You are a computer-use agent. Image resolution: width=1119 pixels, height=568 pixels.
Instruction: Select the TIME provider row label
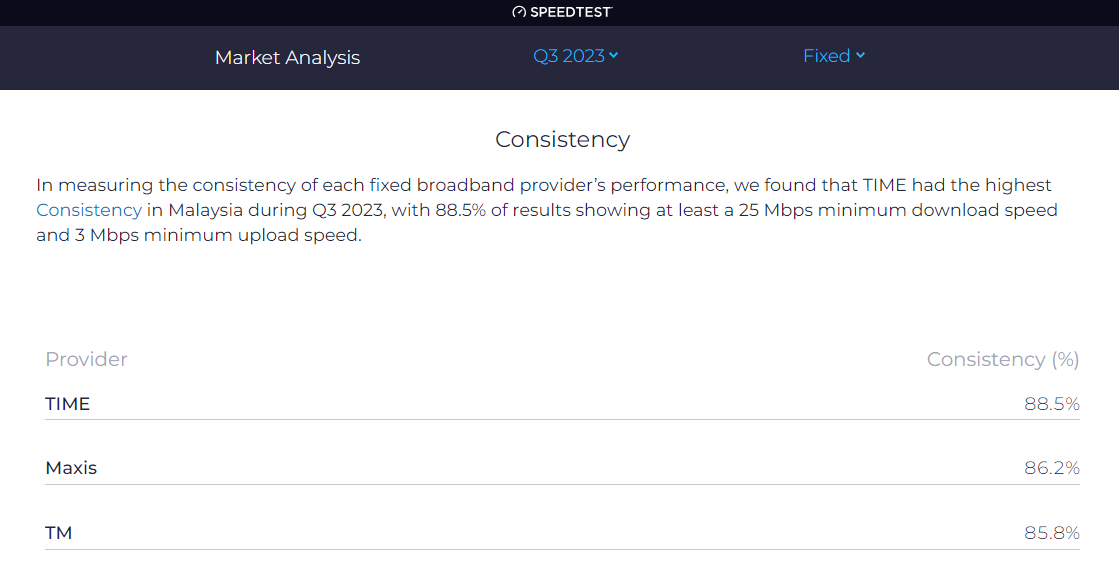(x=68, y=404)
